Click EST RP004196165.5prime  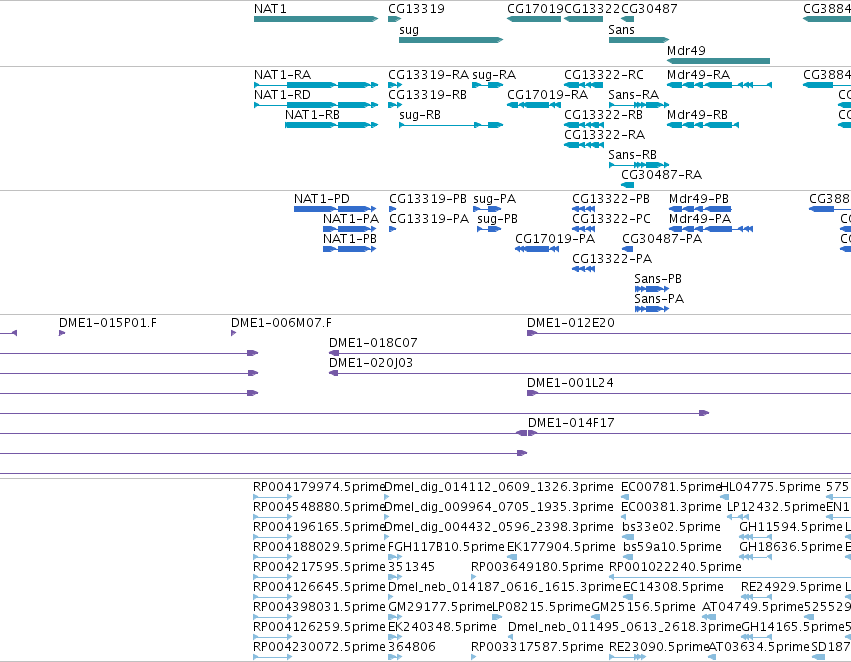[272, 537]
